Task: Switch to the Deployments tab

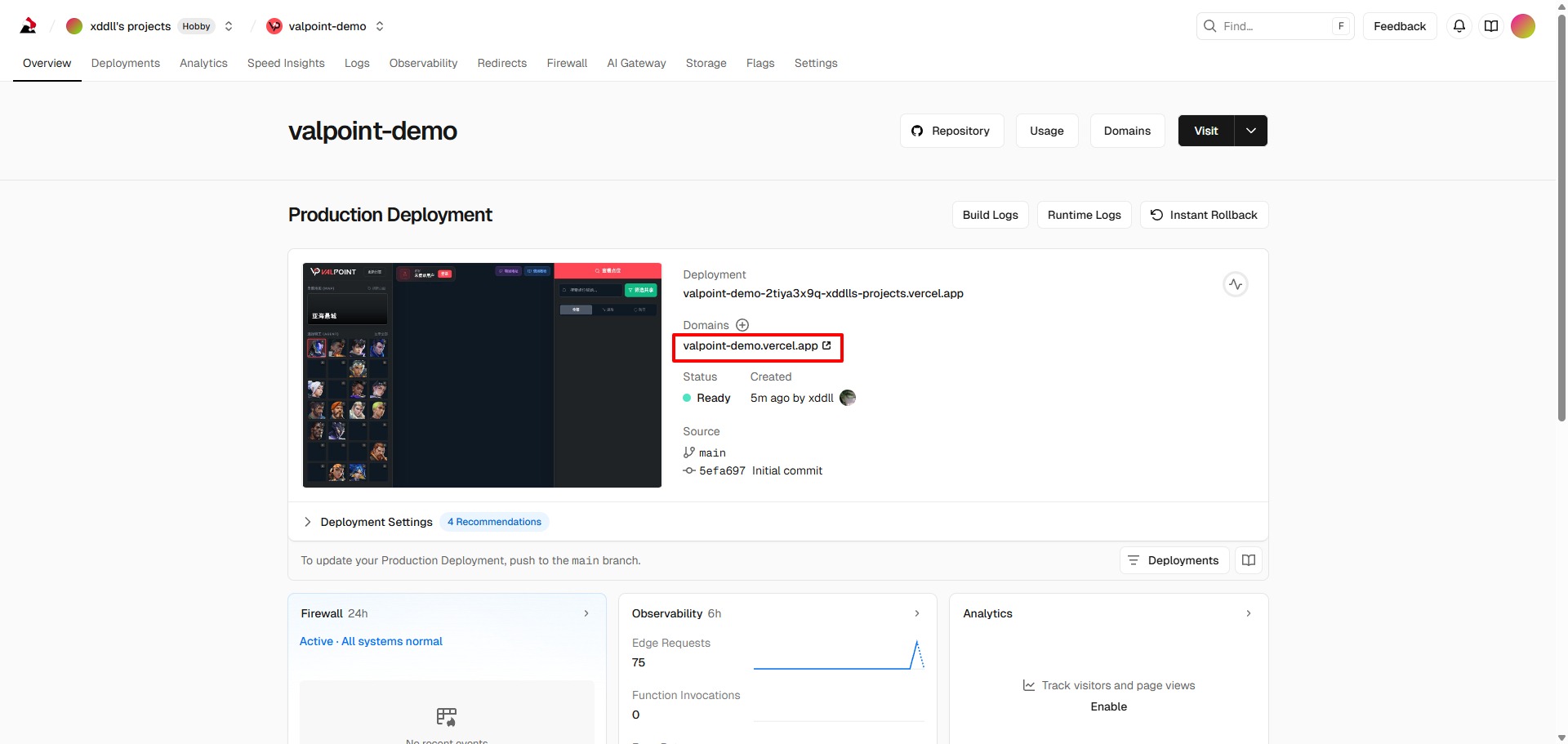Action: [126, 63]
